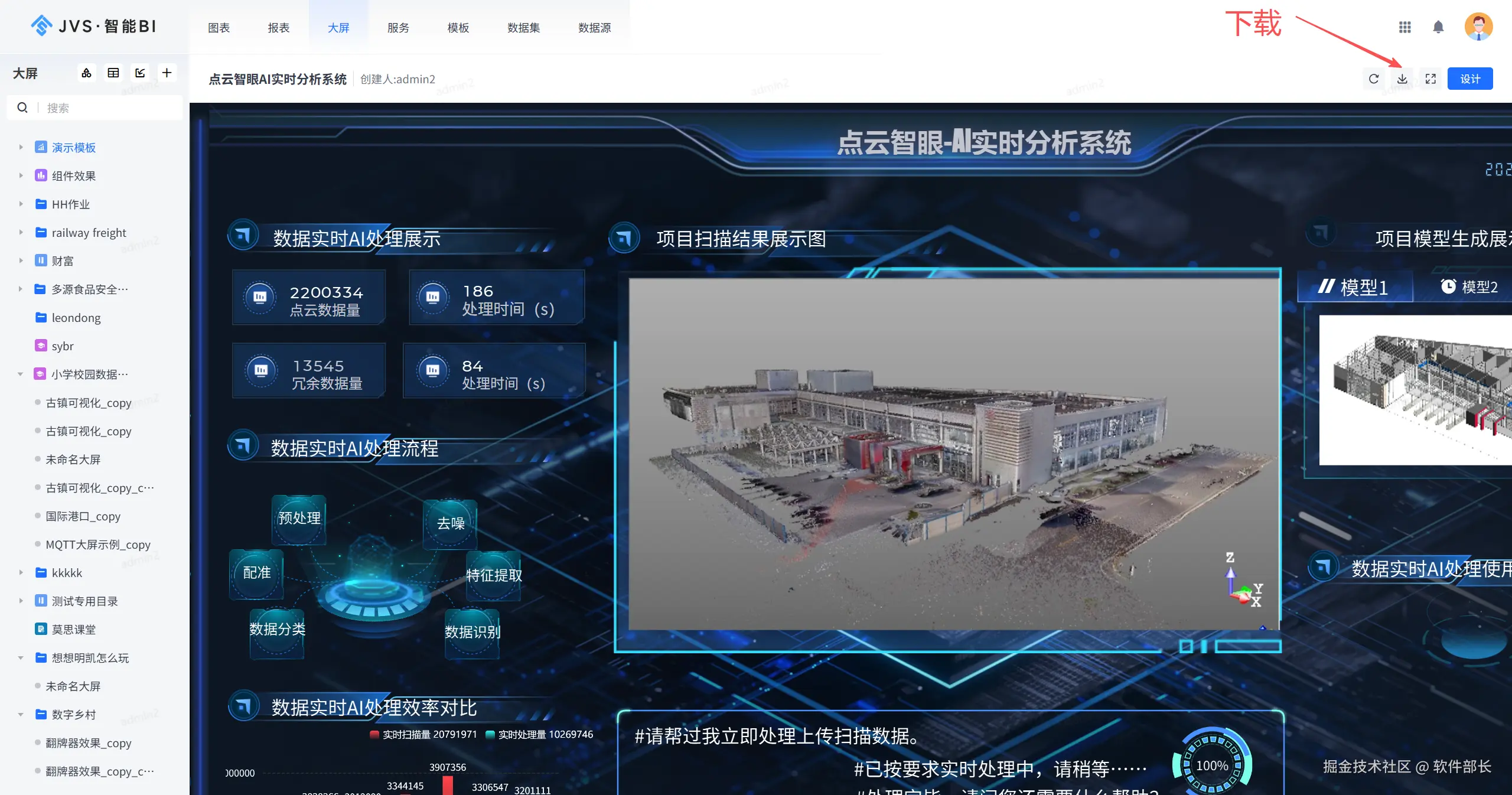Open the notifications bell
This screenshot has height=795, width=1512.
click(1438, 27)
